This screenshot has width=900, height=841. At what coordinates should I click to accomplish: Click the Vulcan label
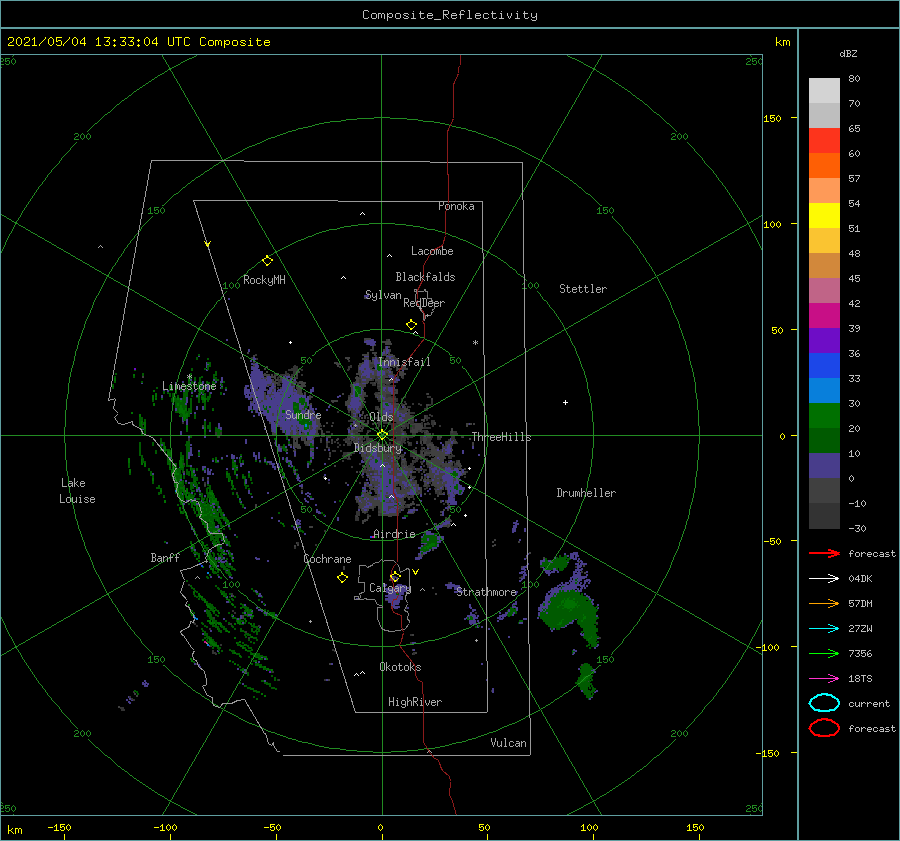509,743
